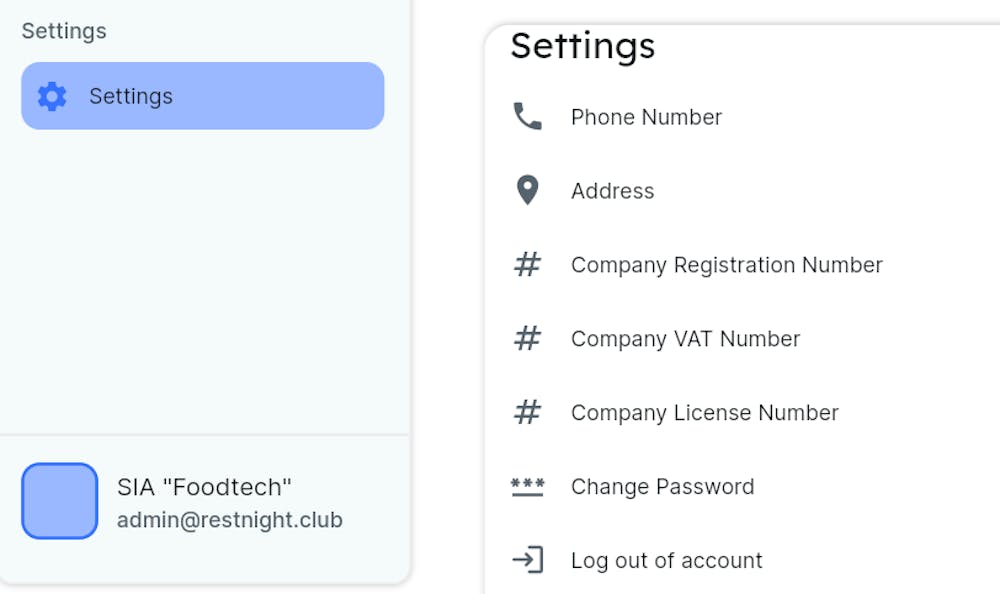Image resolution: width=1000 pixels, height=594 pixels.
Task: Click the hash icon beside Company Registration Number
Action: tap(527, 265)
